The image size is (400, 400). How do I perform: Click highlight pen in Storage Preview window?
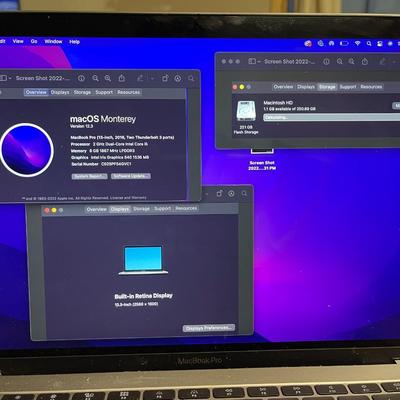pos(383,62)
